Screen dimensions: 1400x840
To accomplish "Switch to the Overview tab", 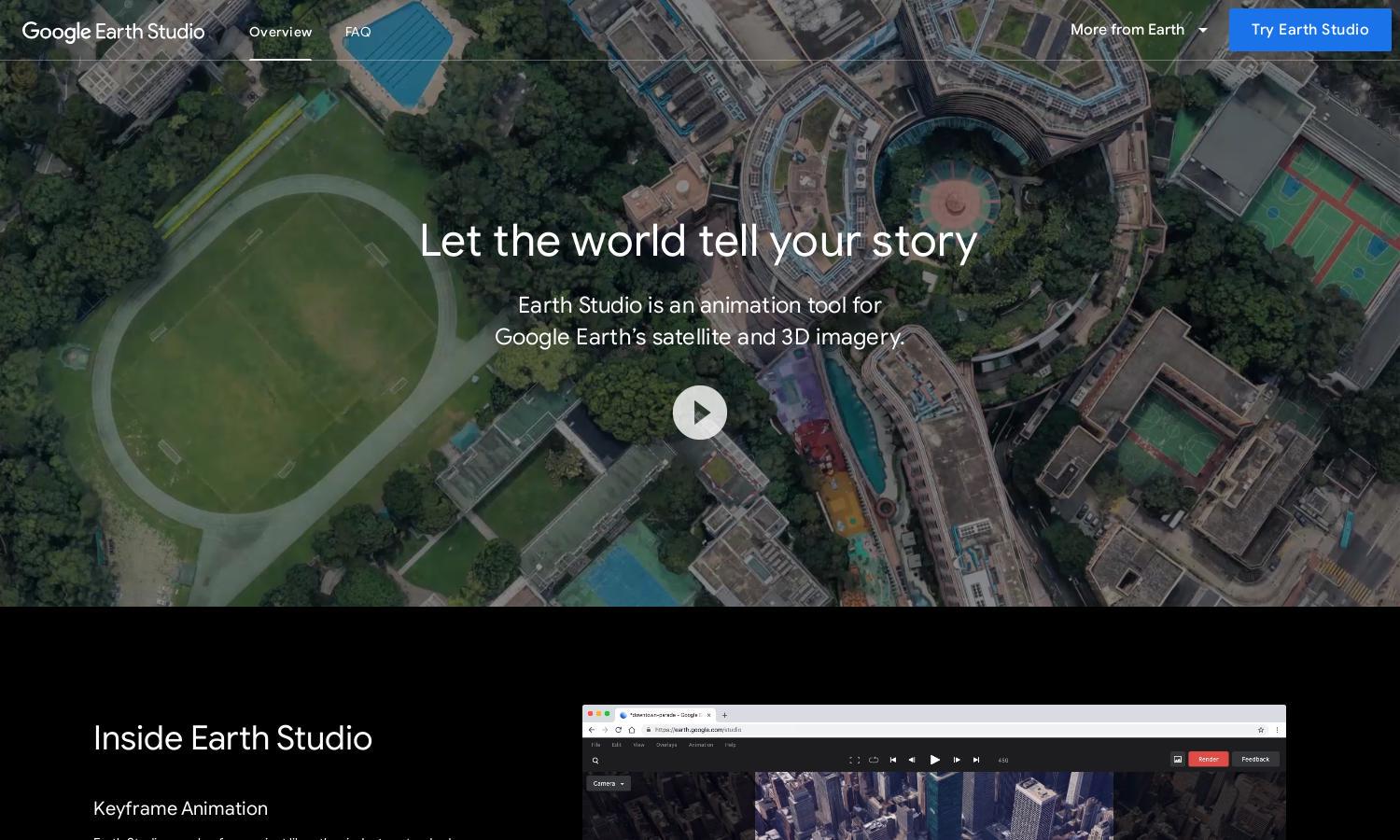I will [x=280, y=32].
